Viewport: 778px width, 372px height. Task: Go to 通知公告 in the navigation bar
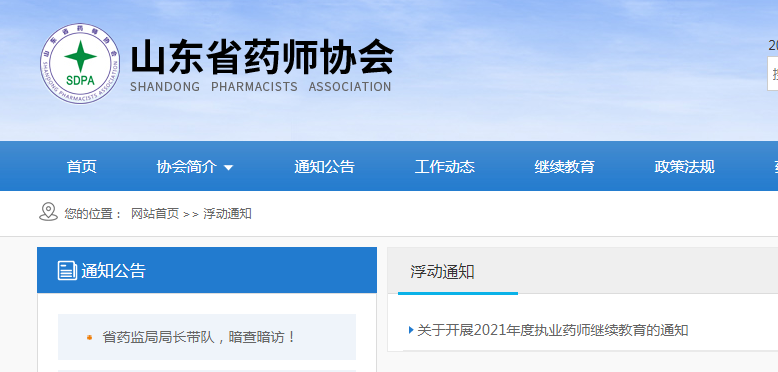324,167
